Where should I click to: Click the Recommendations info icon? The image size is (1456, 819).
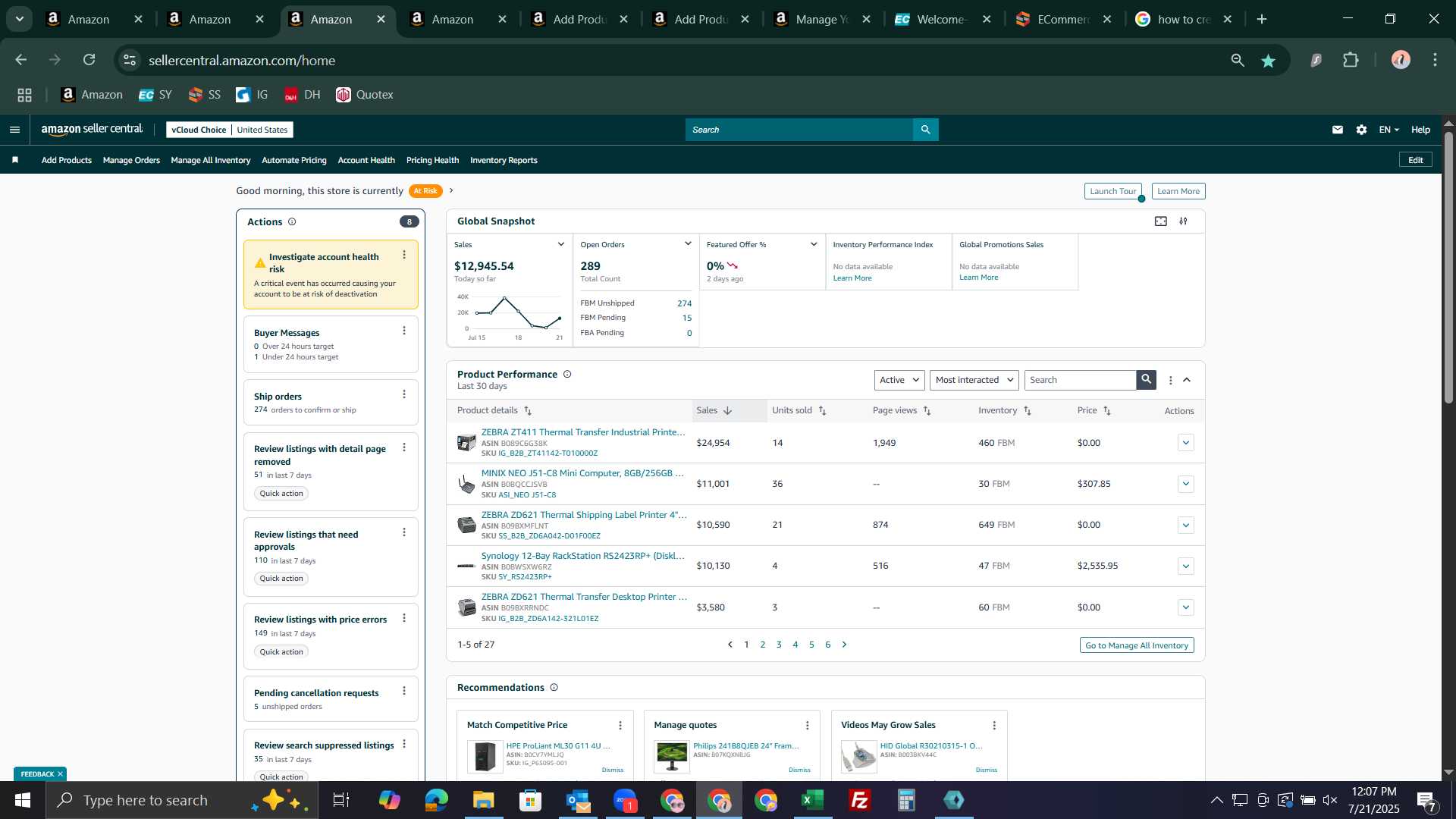pos(554,687)
